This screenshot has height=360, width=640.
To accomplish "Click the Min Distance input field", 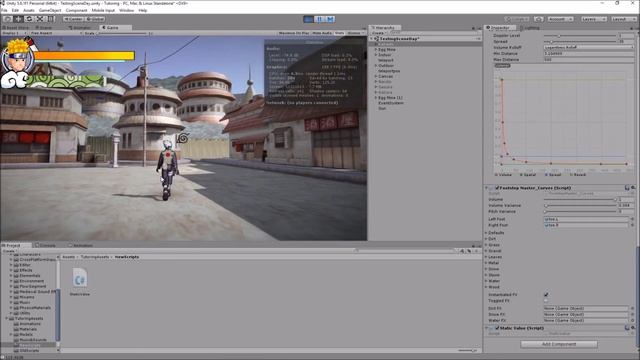I will pyautogui.click(x=589, y=53).
